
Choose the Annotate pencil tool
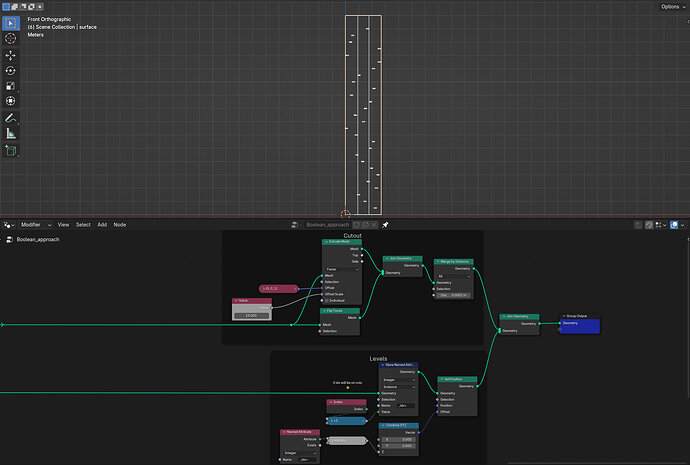(11, 118)
